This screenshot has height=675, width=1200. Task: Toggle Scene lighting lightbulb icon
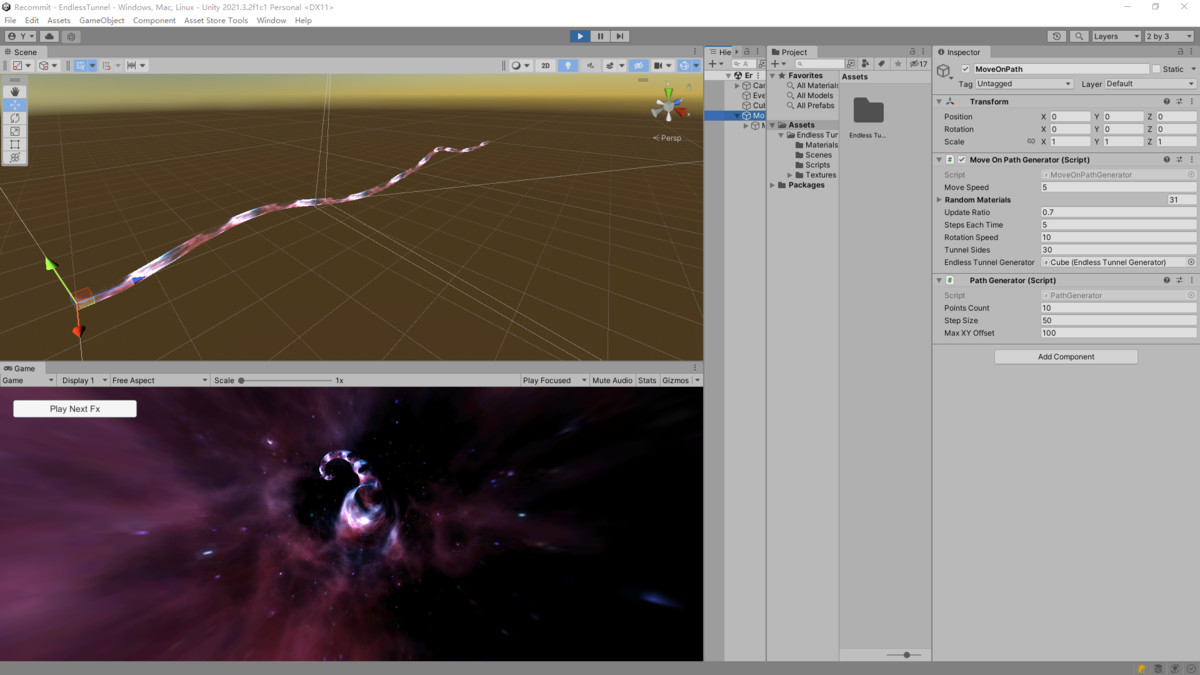[x=568, y=66]
